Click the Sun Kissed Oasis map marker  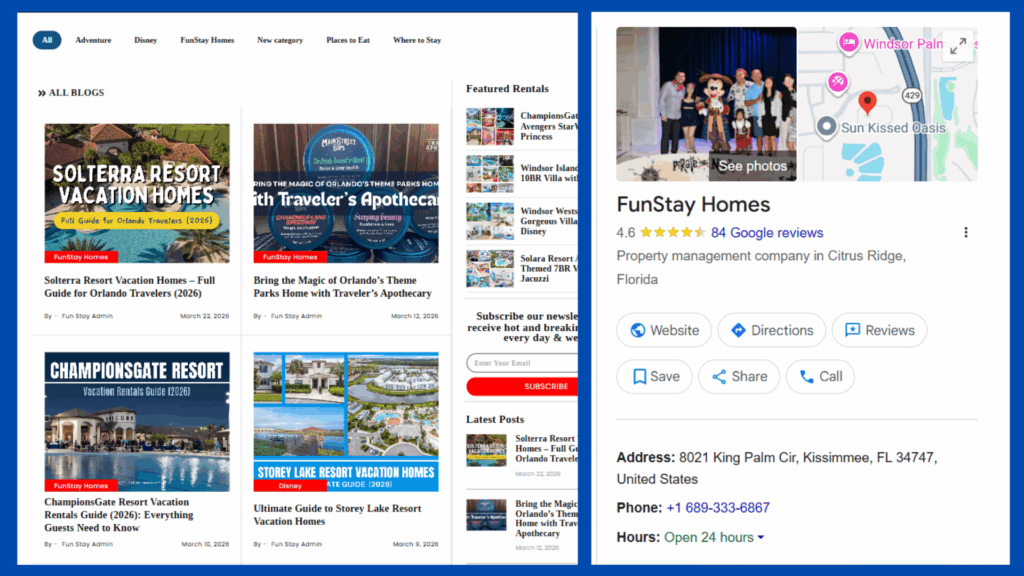[x=826, y=127]
